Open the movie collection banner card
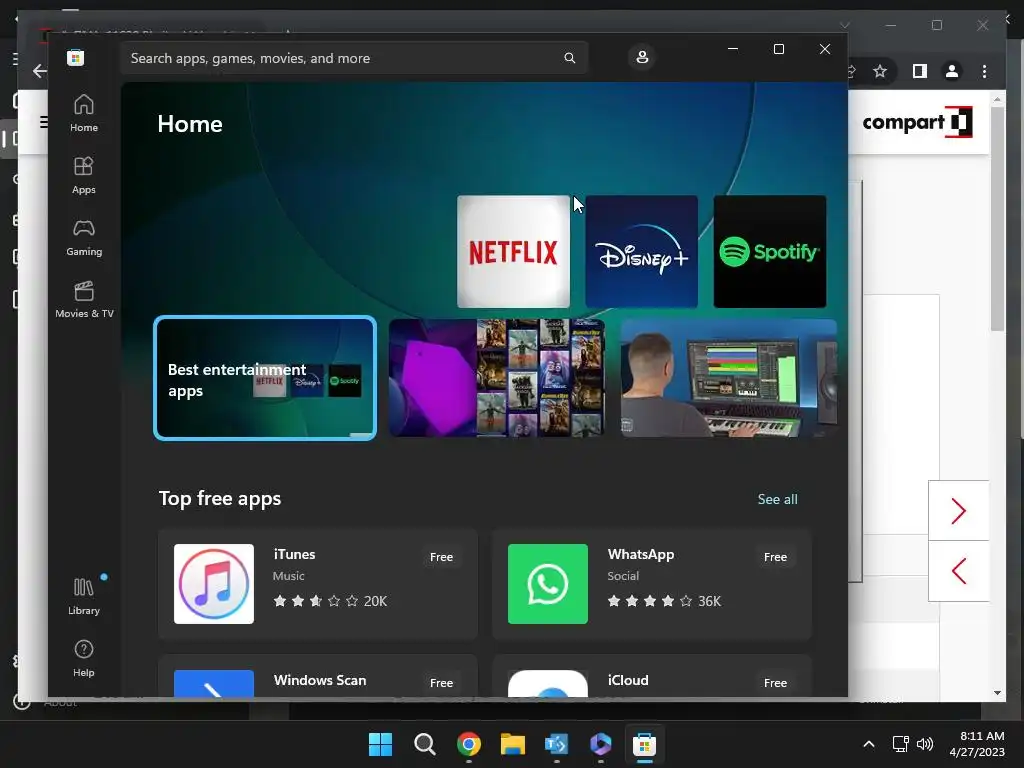 (x=497, y=378)
